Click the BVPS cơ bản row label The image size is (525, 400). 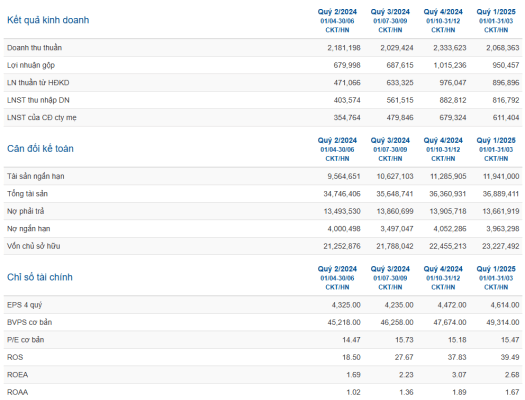[x=29, y=322]
